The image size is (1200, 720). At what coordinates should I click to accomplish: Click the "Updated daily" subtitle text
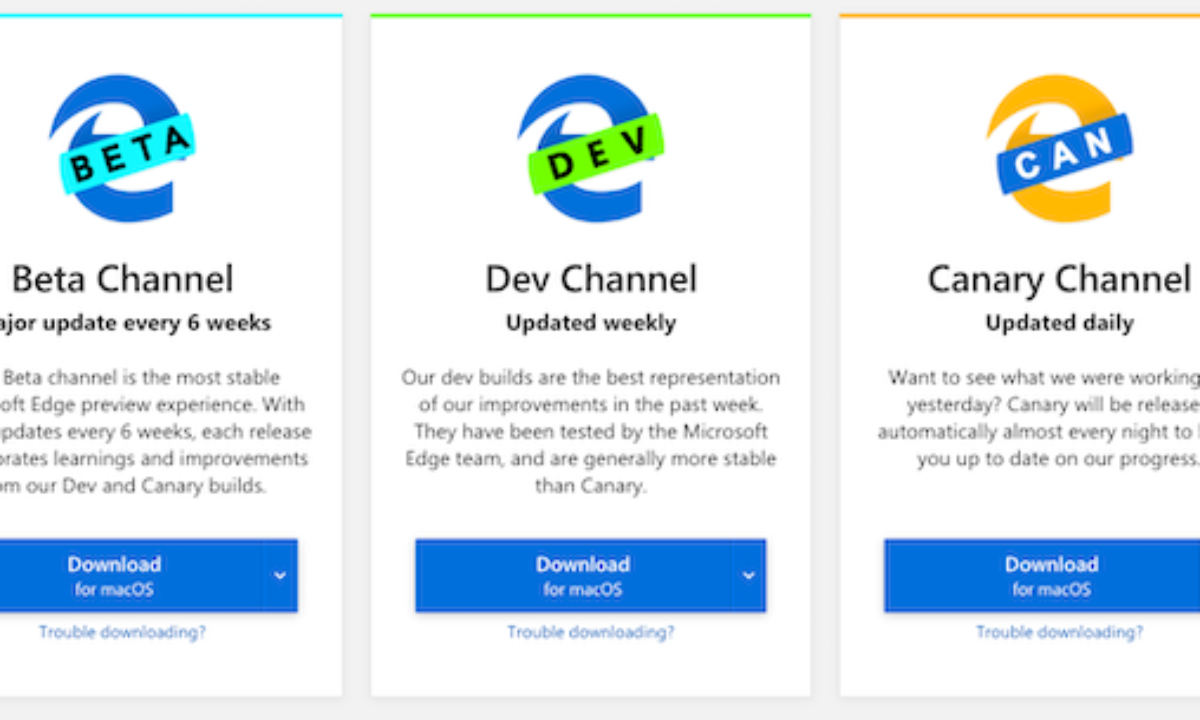1059,323
